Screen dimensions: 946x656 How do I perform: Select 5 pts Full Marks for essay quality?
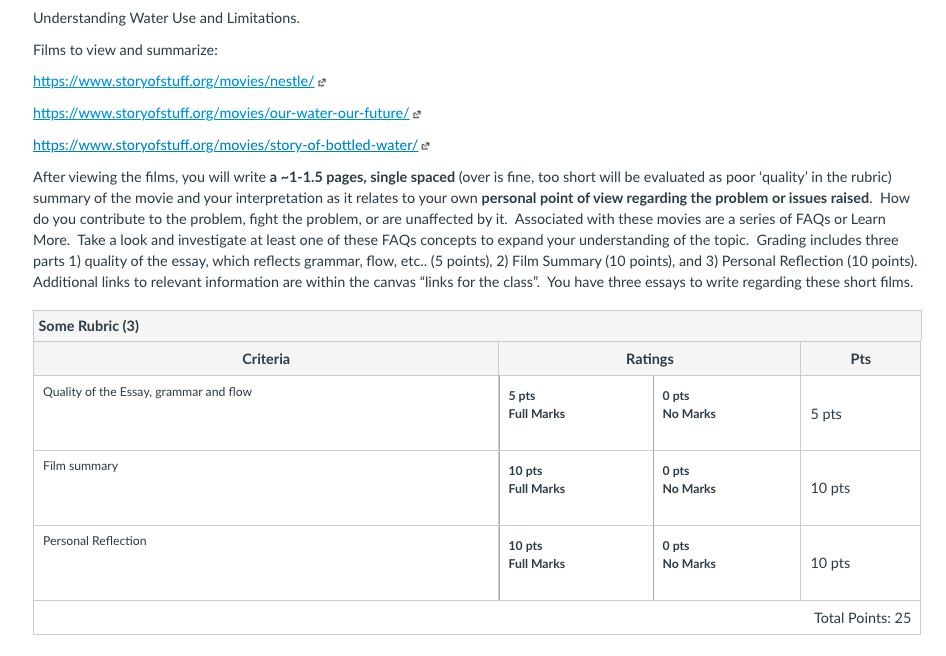click(576, 413)
